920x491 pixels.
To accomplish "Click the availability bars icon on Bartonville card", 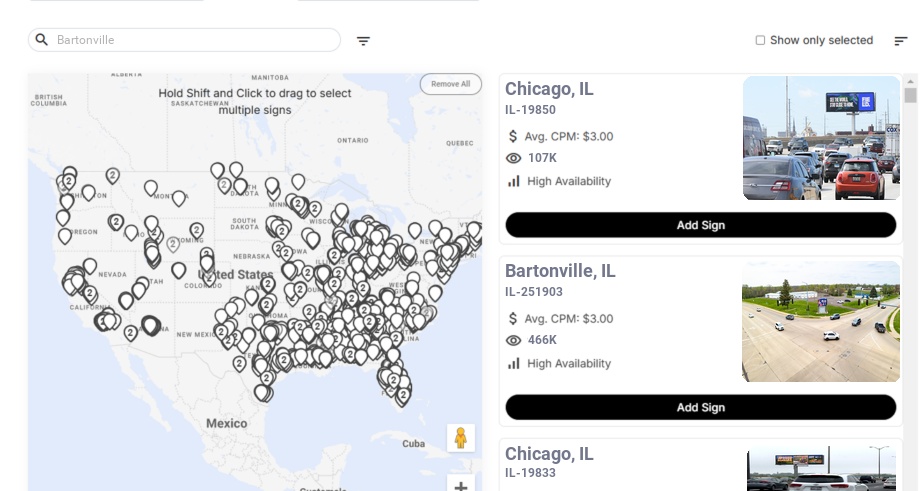I will click(514, 363).
